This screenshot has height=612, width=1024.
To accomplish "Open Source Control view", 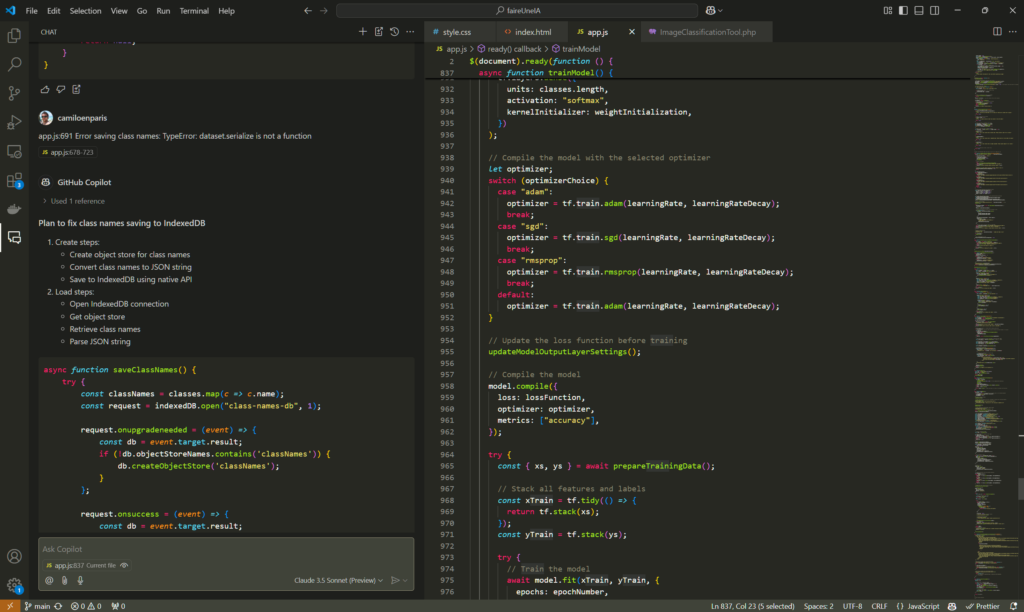I will (x=14, y=93).
